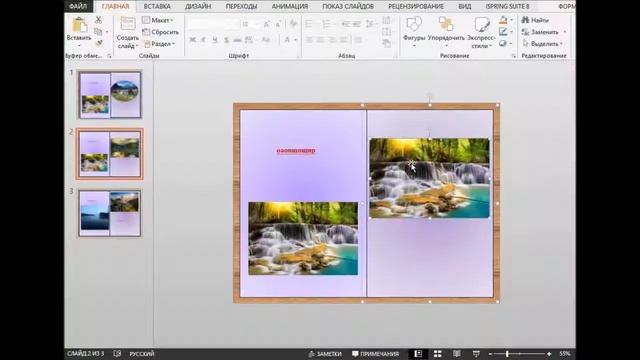The image size is (640, 360).
Task: Switch to the АНИМАЦИЯ (Animation) tab
Action: pos(290,6)
